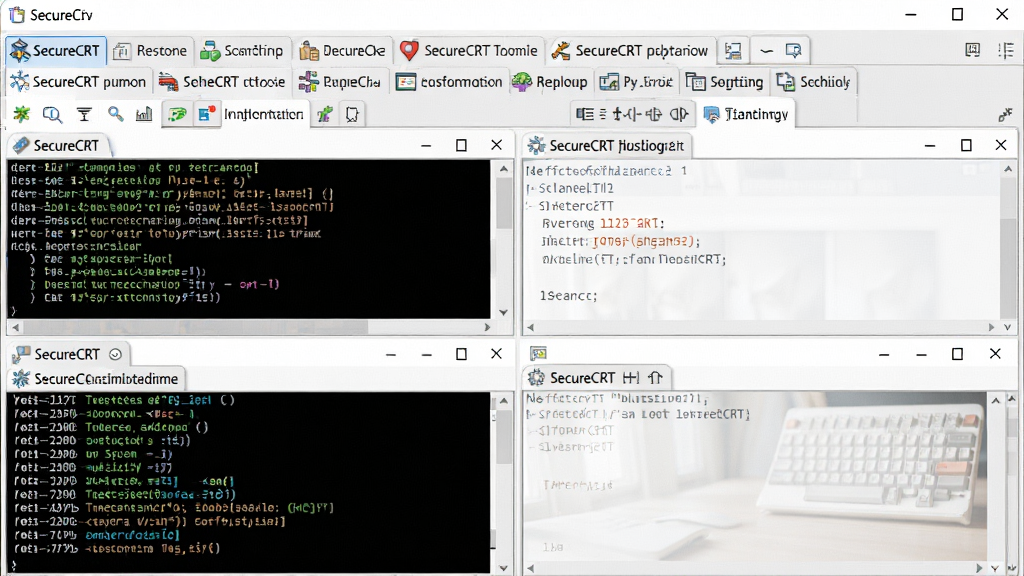Click the green plug icon after Innfiontation
This screenshot has width=1024, height=576.
(x=325, y=114)
